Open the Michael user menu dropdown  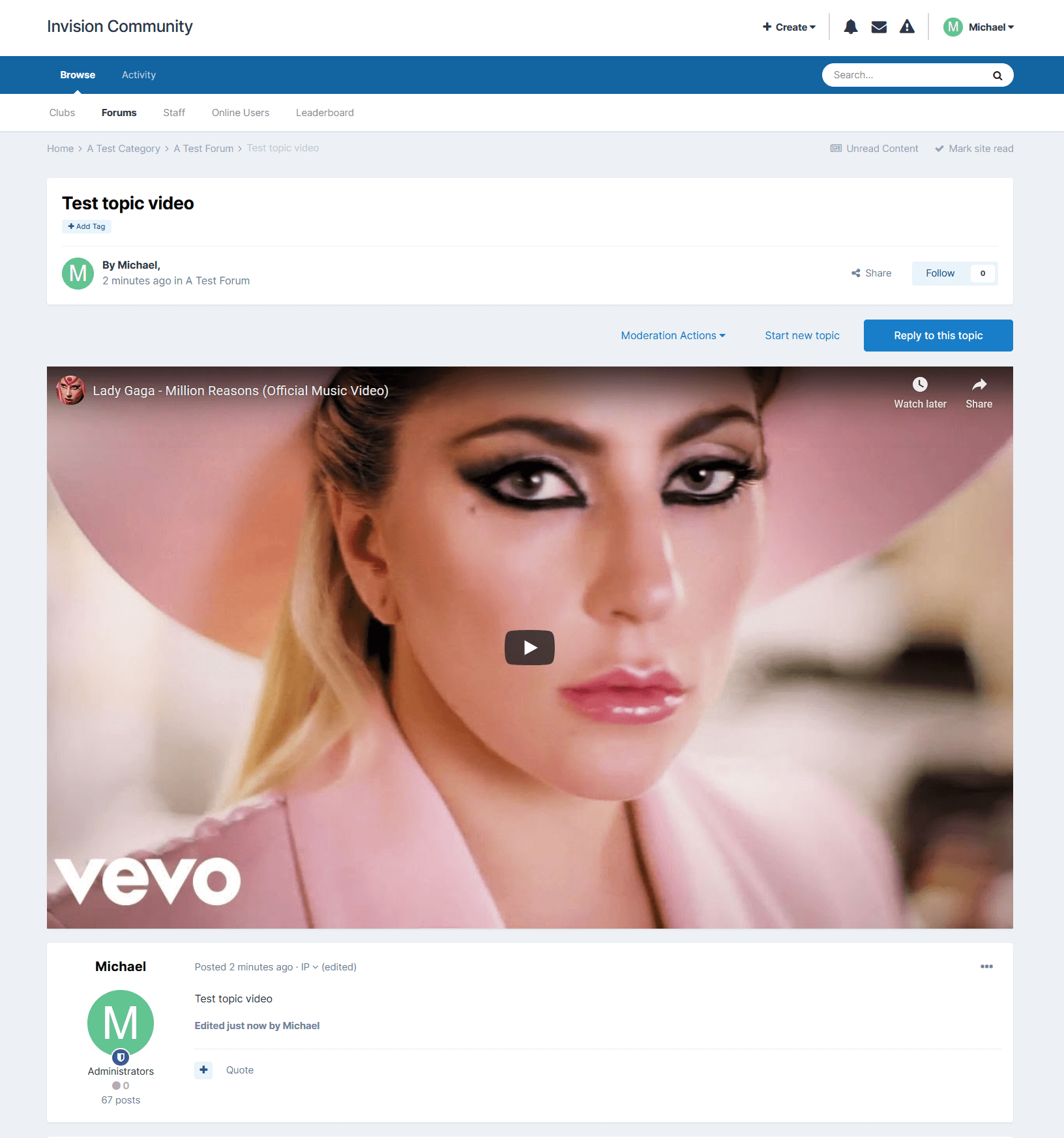click(x=991, y=27)
